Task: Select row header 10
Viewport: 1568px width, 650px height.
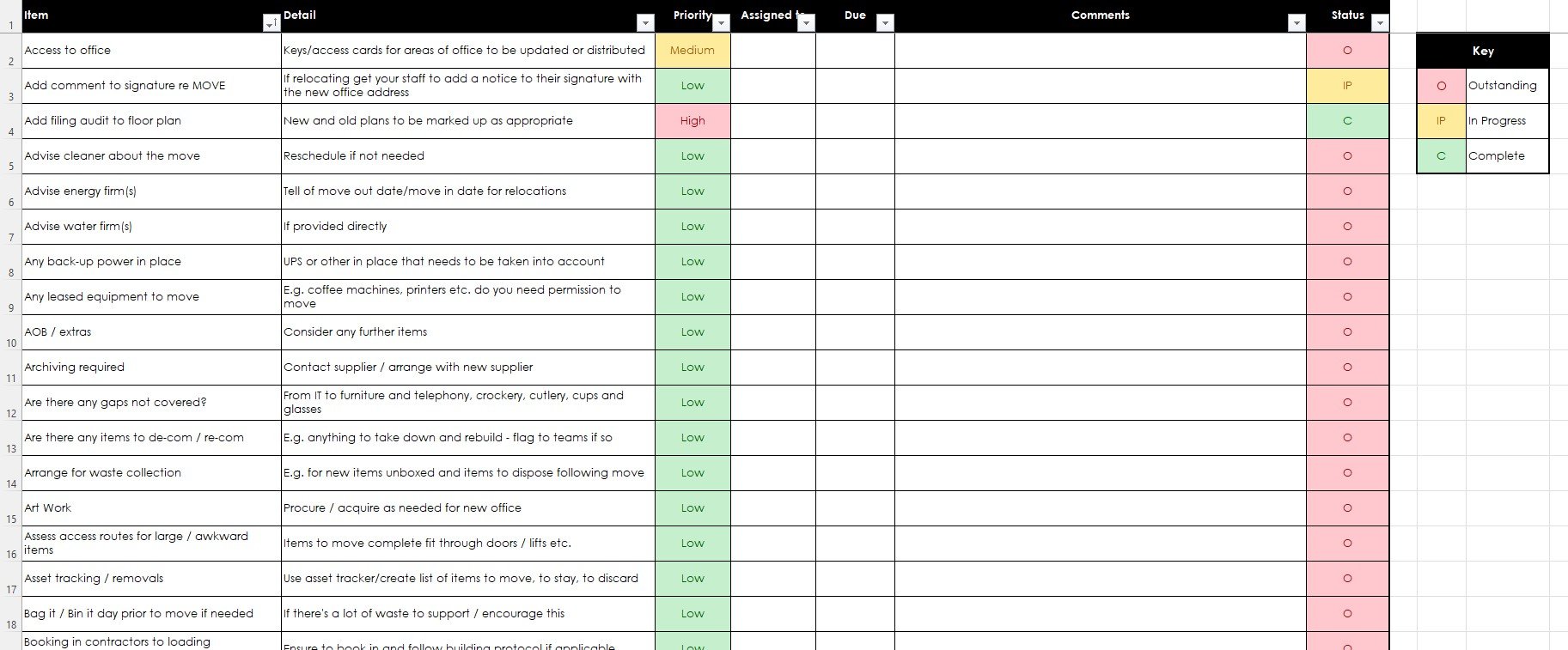Action: [x=10, y=332]
